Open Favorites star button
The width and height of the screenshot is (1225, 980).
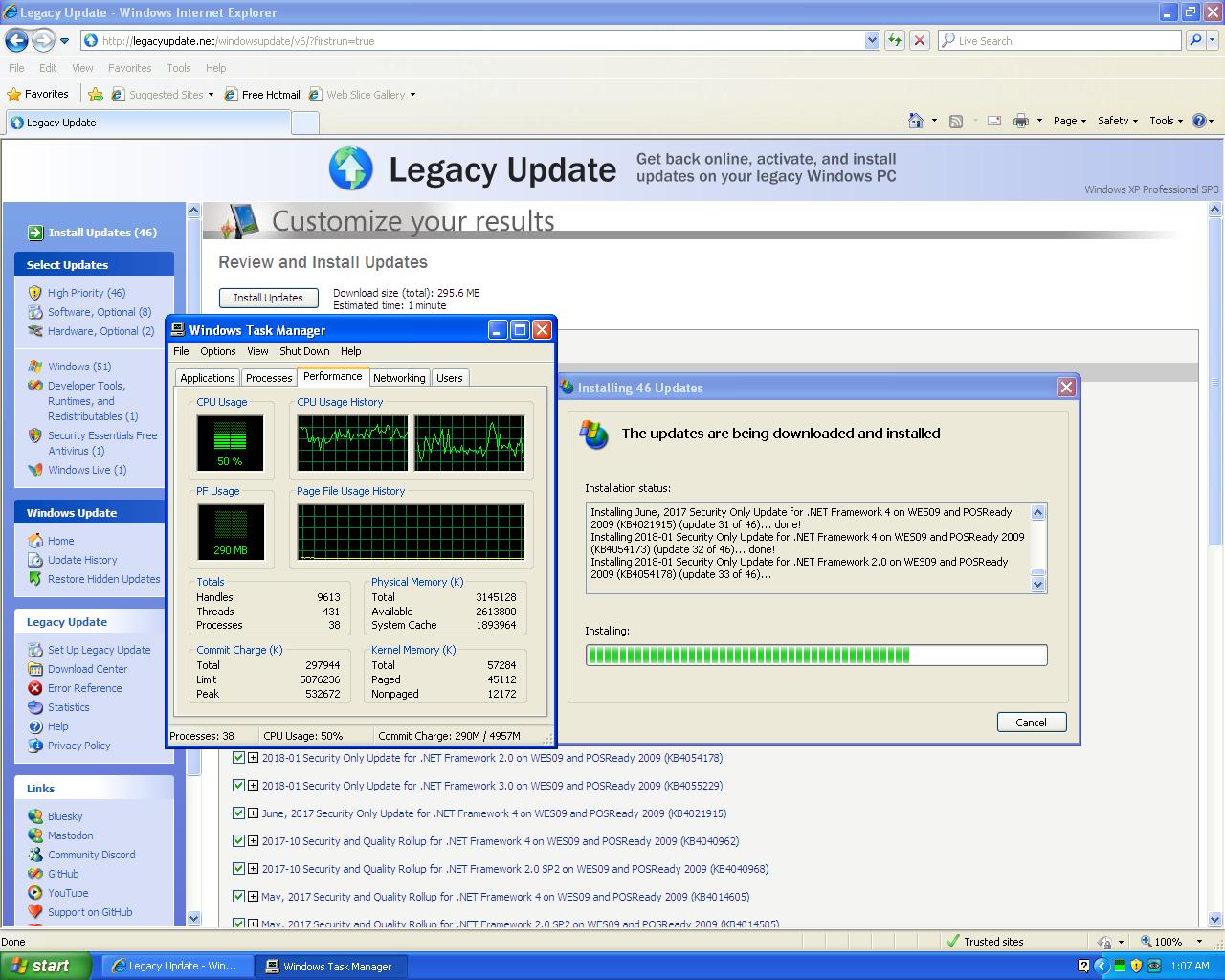[37, 94]
